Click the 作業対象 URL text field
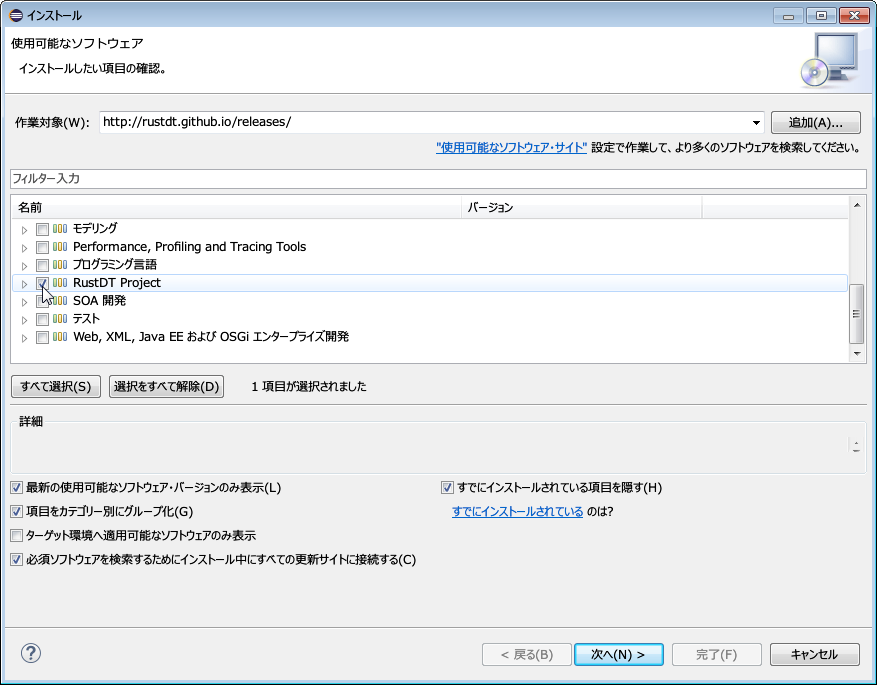 point(425,122)
